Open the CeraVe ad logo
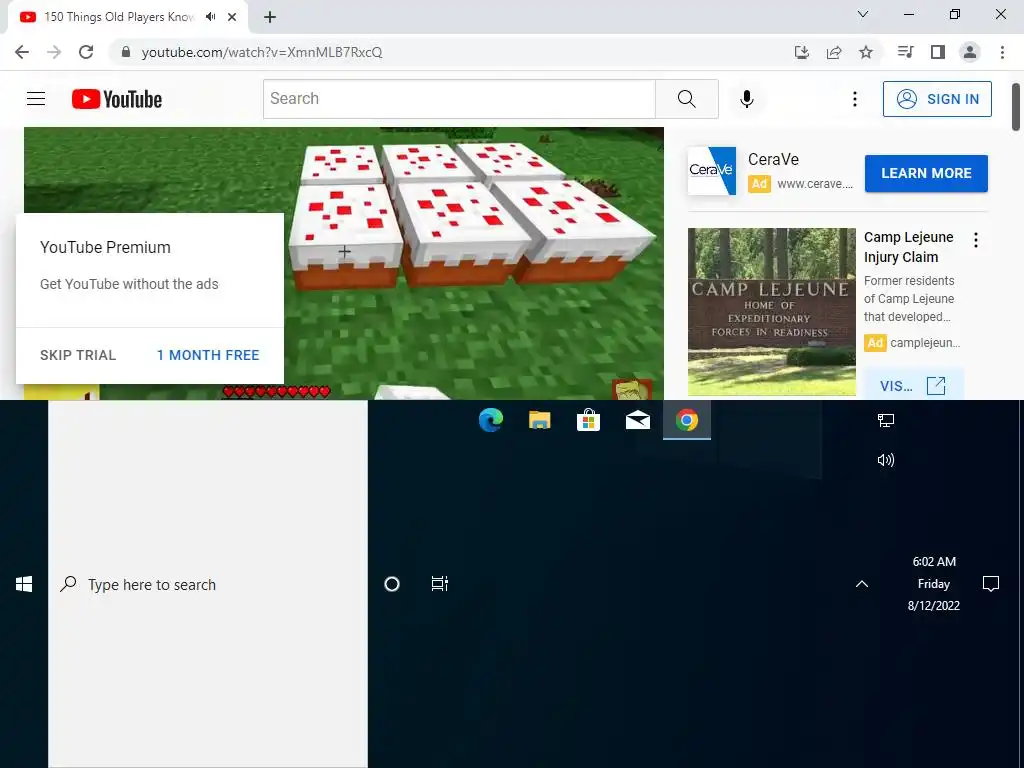Image resolution: width=1024 pixels, height=768 pixels. [712, 170]
